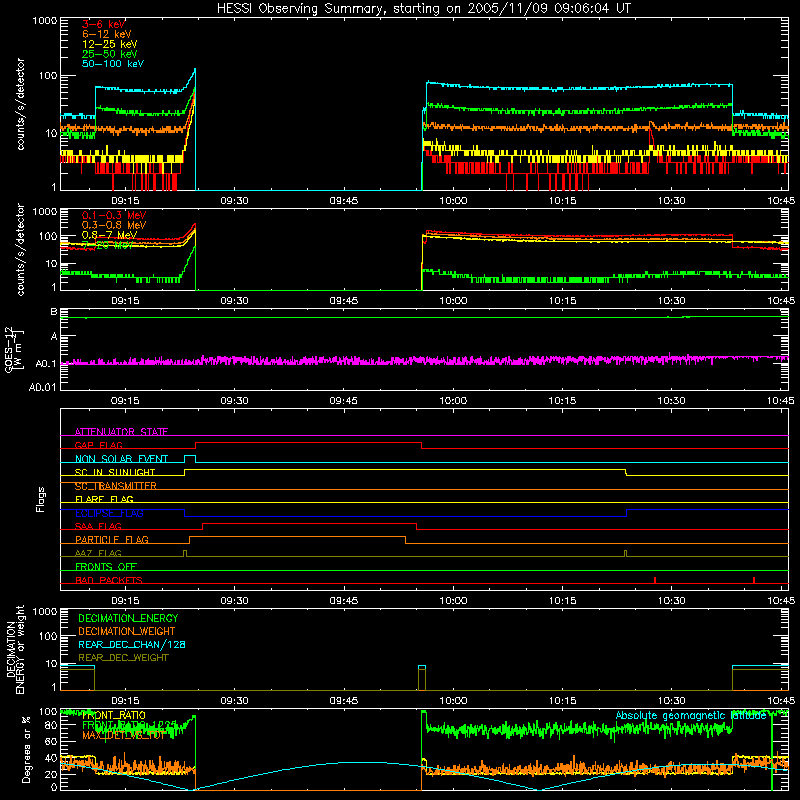The width and height of the screenshot is (800, 800).
Task: Click the SC_TRANSMITTER flag label
Action: pos(115,486)
